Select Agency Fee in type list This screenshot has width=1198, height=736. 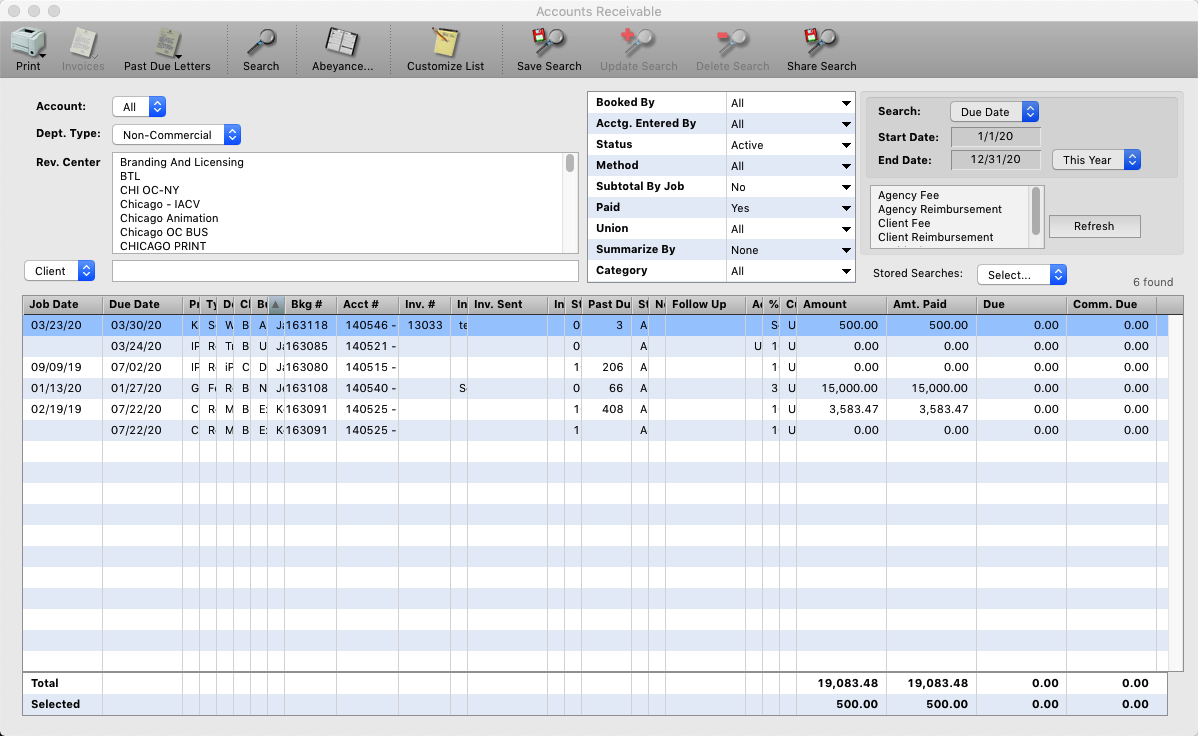908,196
